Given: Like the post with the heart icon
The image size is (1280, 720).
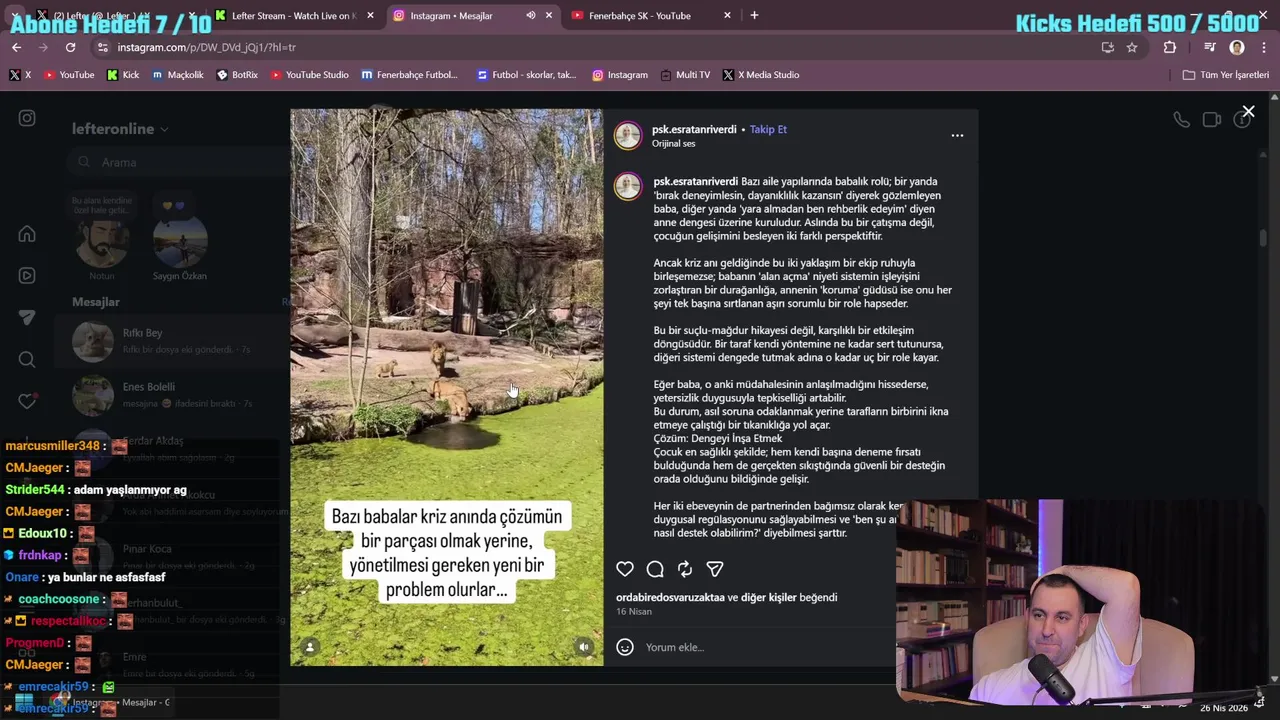Looking at the screenshot, I should 625,569.
